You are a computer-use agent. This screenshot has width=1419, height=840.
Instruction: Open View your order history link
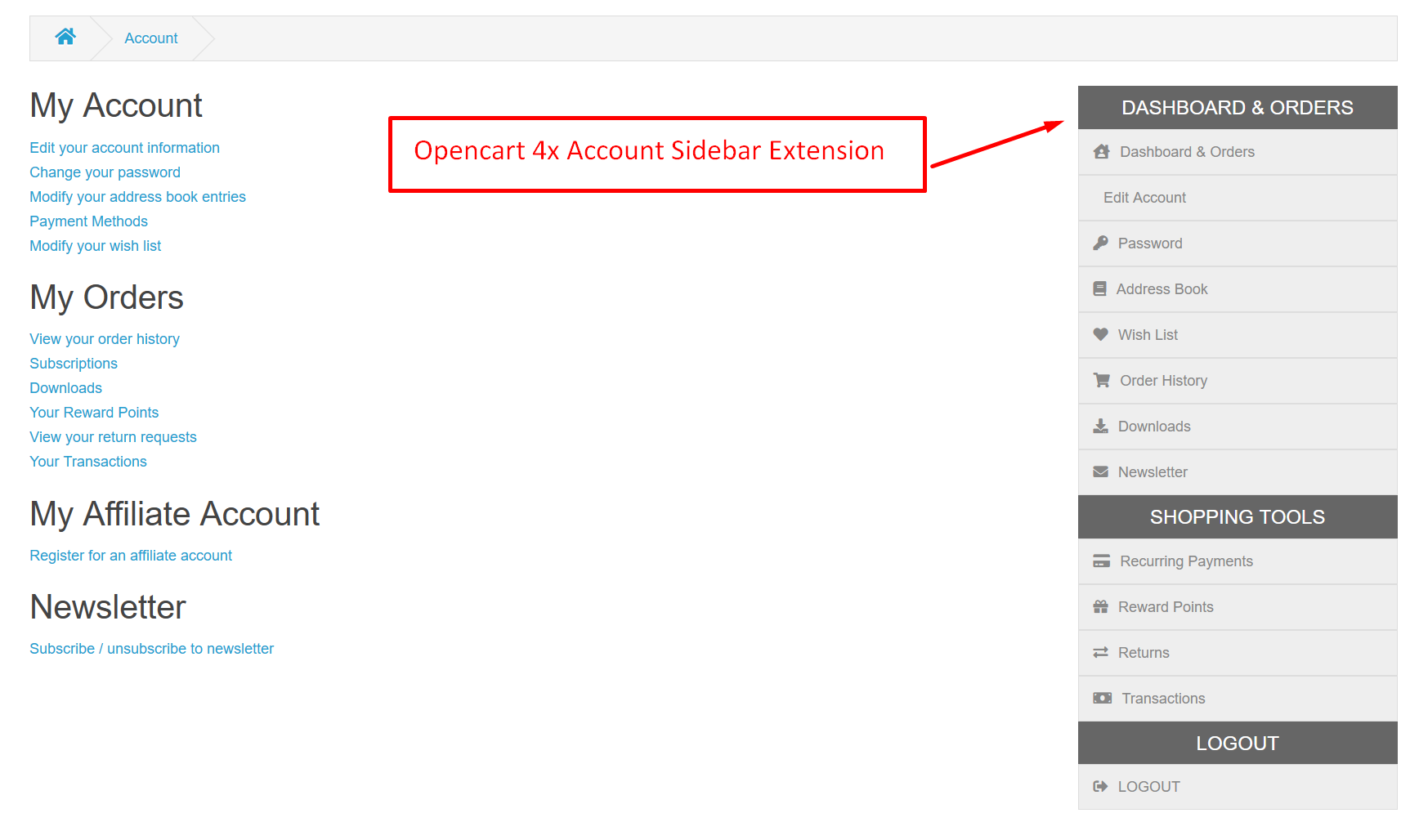pos(105,339)
